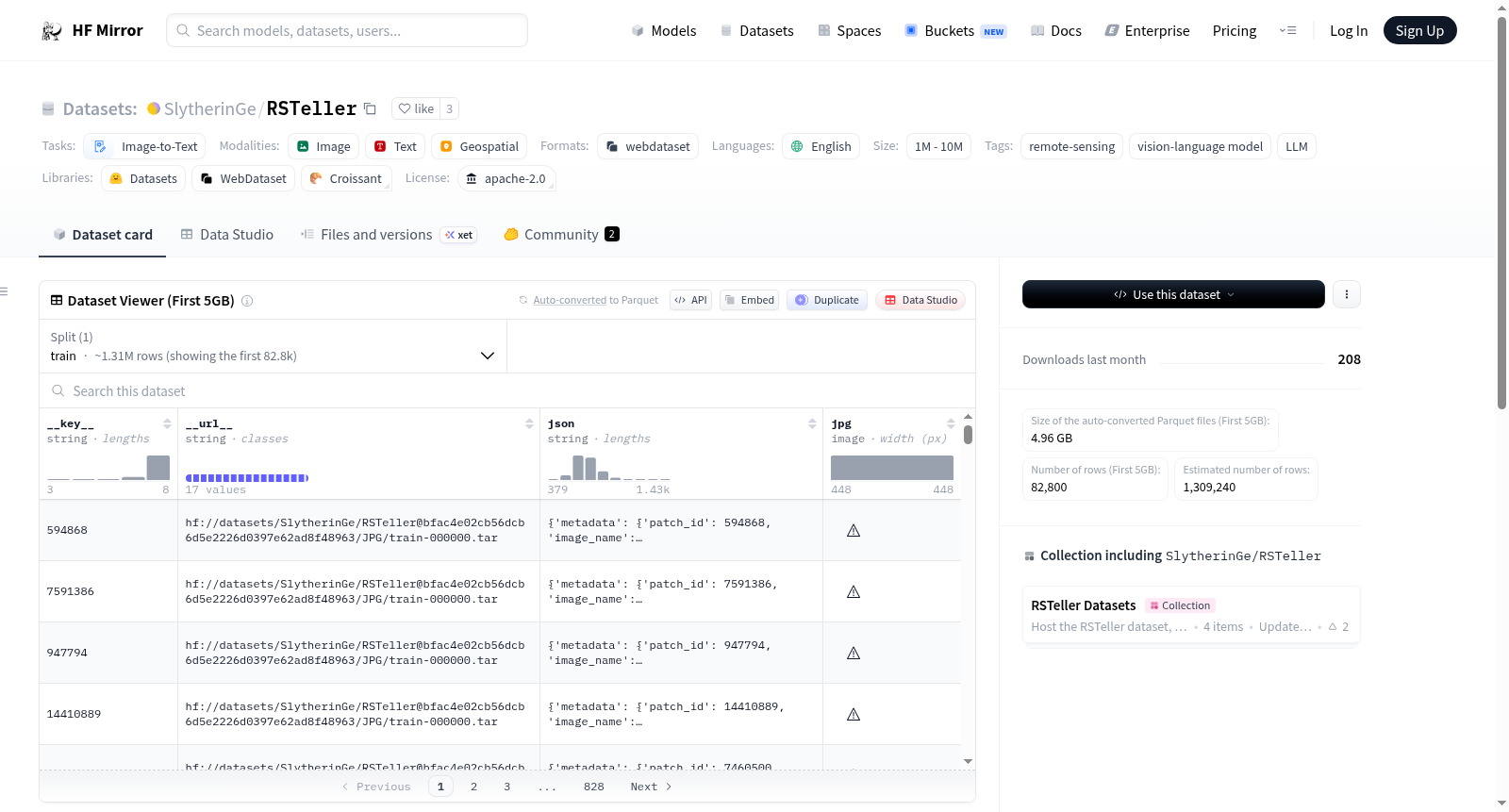Expand the Split train dropdown

[x=273, y=346]
